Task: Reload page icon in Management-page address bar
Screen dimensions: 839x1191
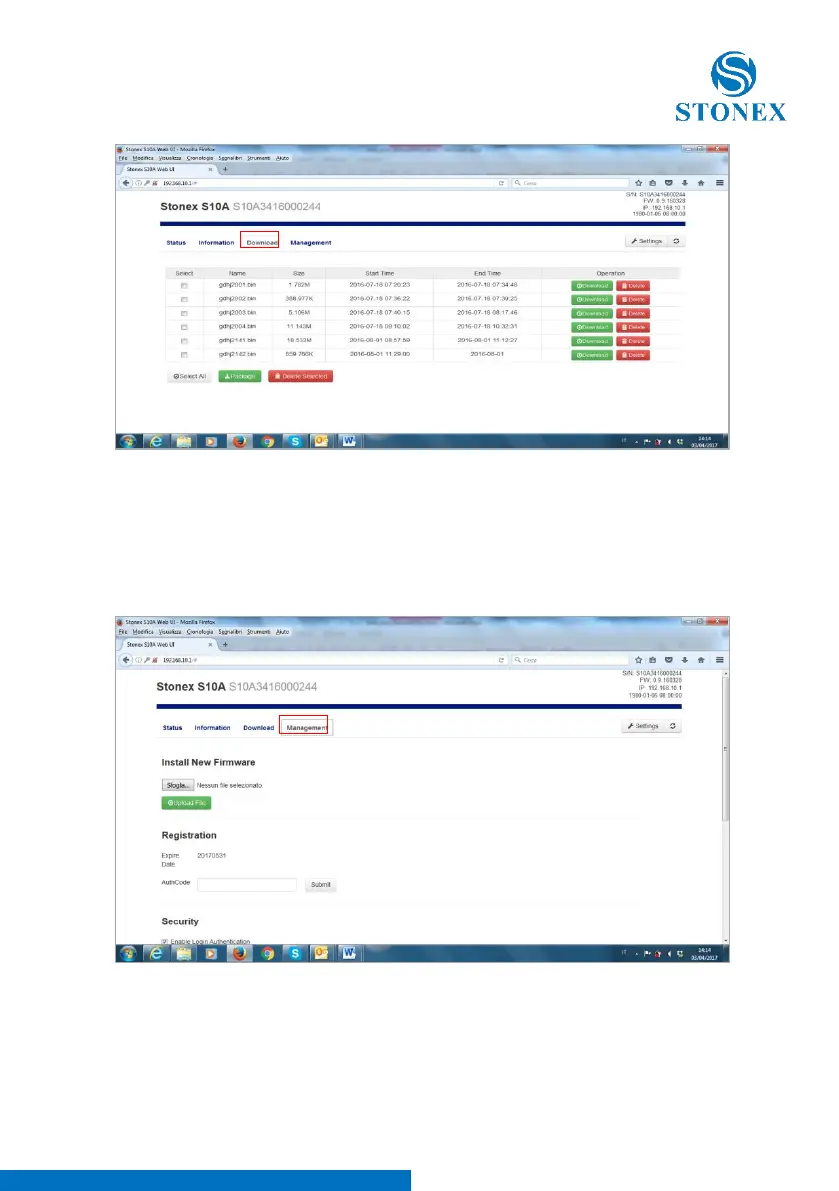Action: (501, 660)
